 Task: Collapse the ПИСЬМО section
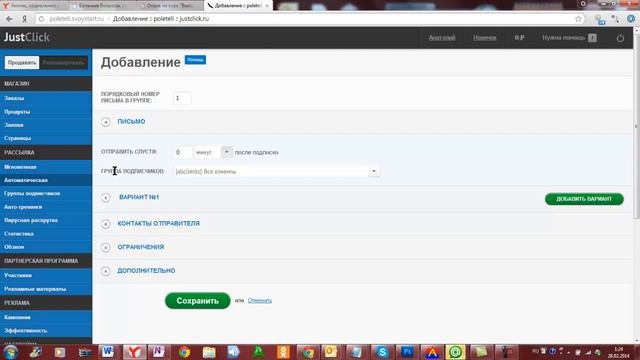coord(106,122)
